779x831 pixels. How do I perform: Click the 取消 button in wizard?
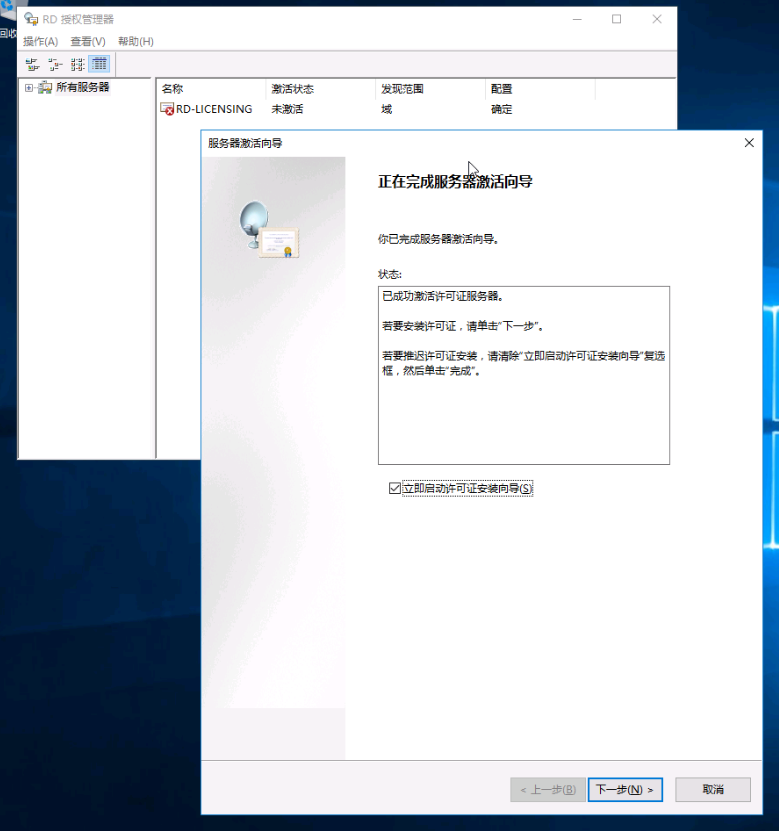(x=712, y=789)
